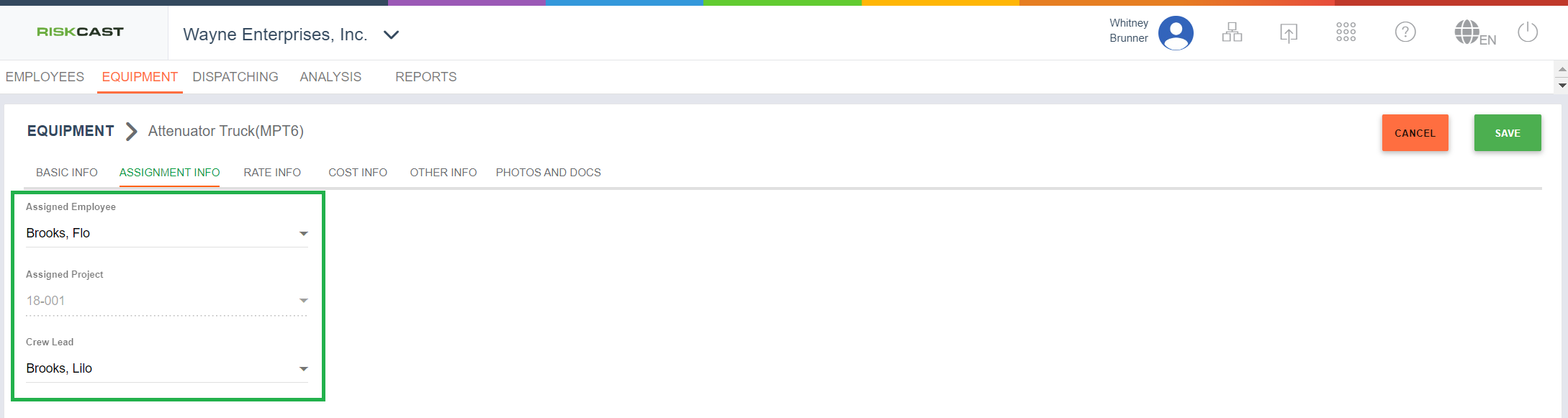Click the power logout icon
Image resolution: width=1568 pixels, height=418 pixels.
click(1527, 32)
